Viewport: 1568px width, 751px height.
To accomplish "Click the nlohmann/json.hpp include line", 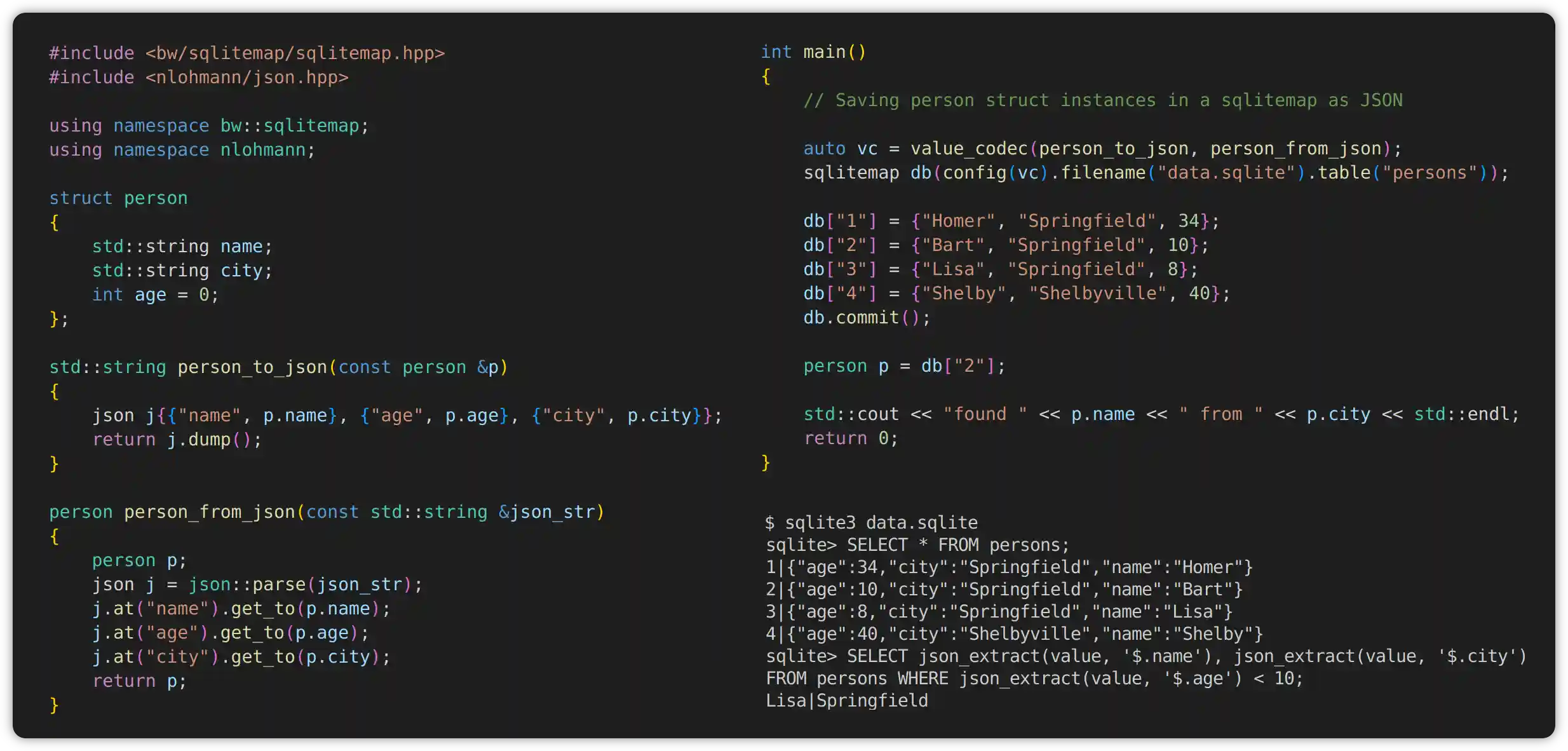I will coord(198,78).
